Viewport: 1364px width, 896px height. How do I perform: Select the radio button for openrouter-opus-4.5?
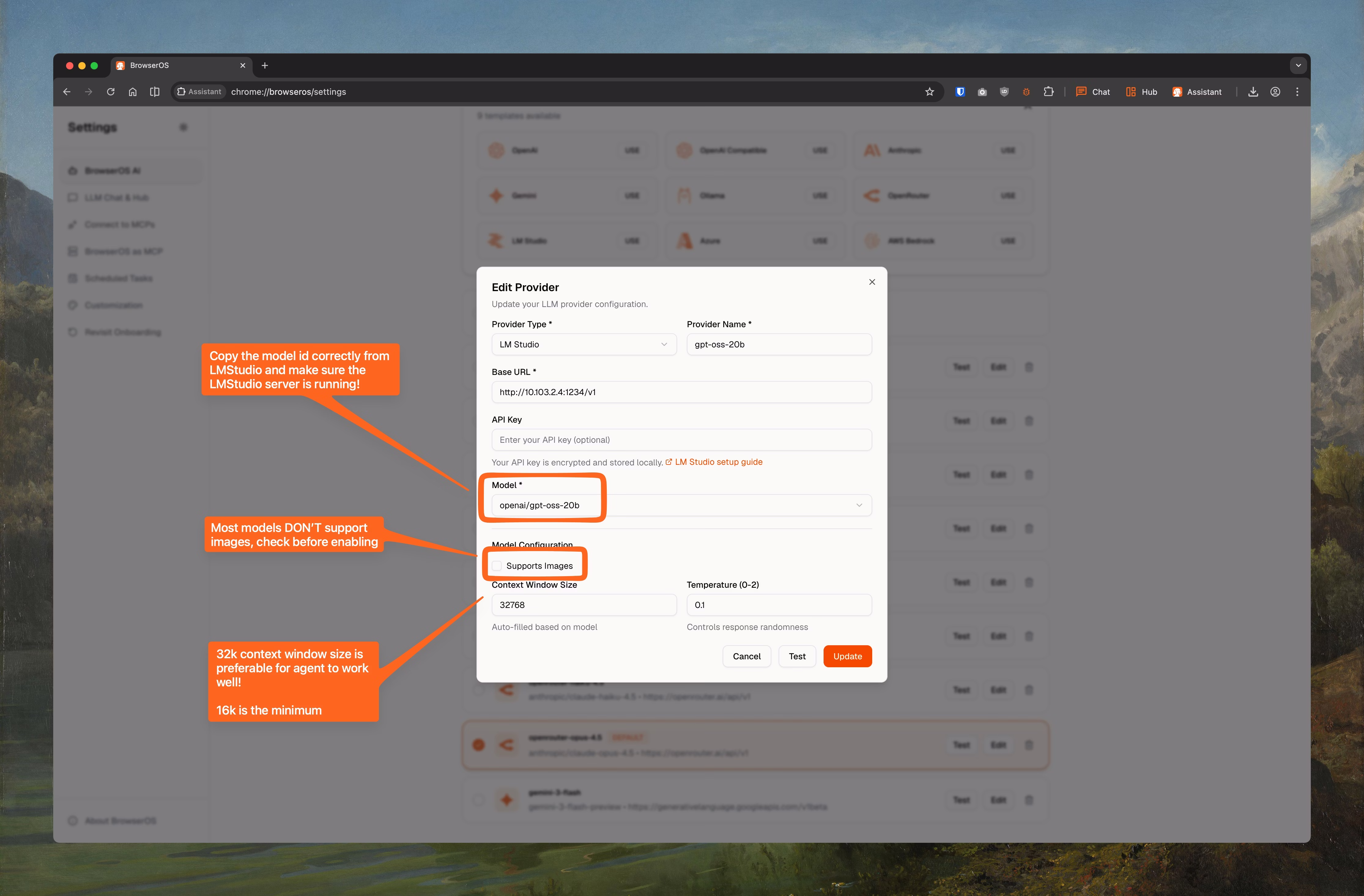tap(479, 745)
